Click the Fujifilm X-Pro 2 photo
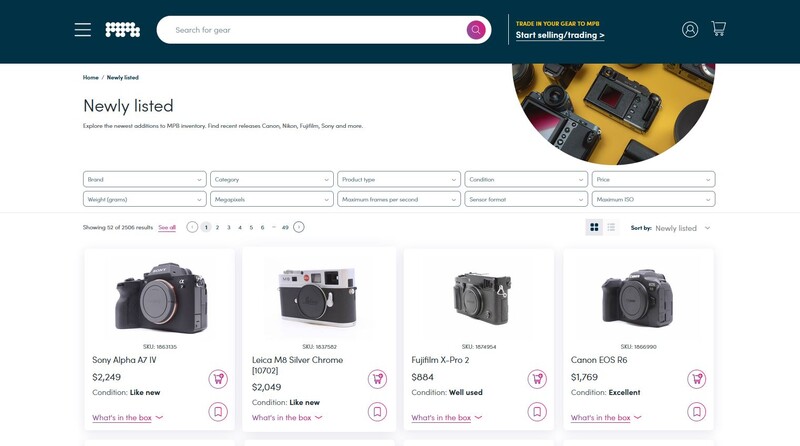 [x=482, y=299]
